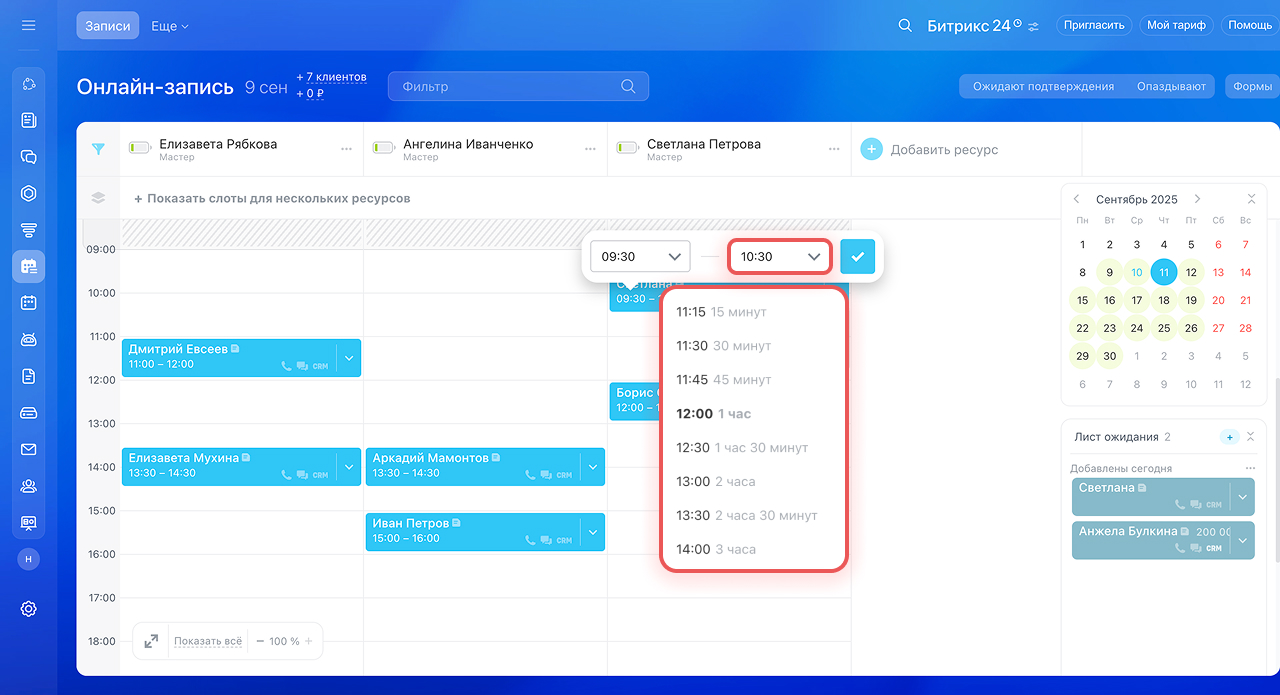Click Добавить ресурс to add a resource
The height and width of the screenshot is (695, 1280).
coord(930,150)
